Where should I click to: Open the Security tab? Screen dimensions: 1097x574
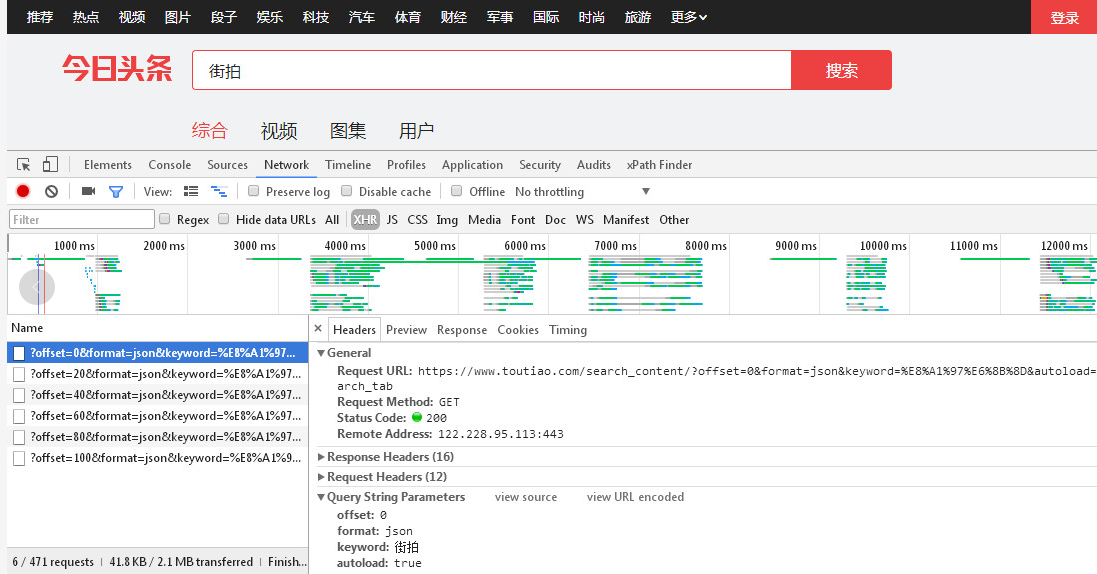coord(539,164)
